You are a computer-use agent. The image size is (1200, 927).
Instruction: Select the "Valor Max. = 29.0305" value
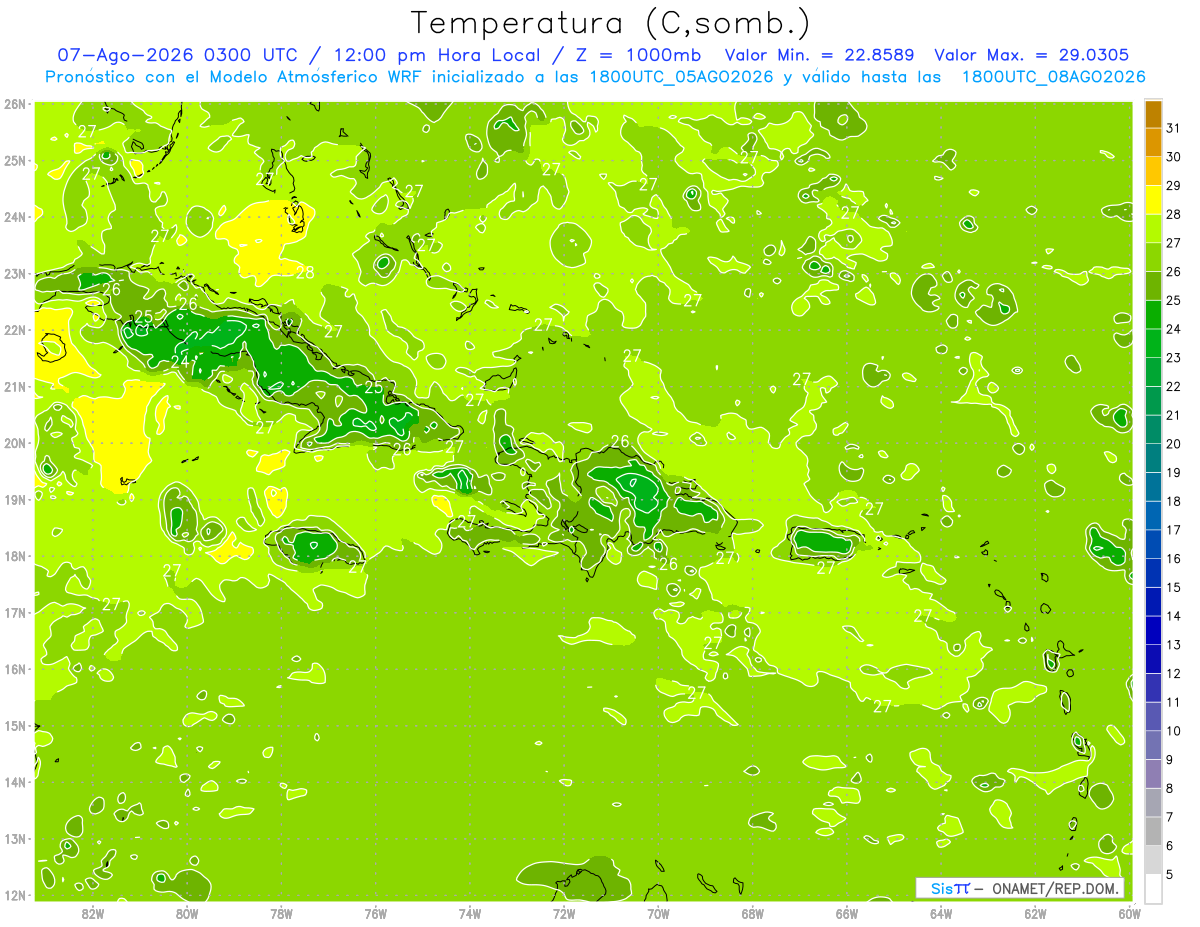[x=1032, y=55]
